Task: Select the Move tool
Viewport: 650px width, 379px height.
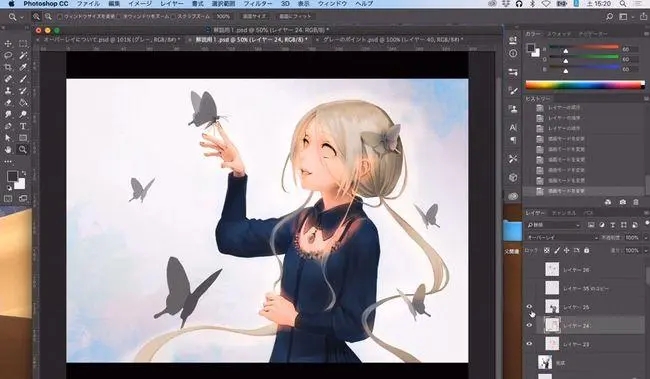Action: [x=8, y=44]
